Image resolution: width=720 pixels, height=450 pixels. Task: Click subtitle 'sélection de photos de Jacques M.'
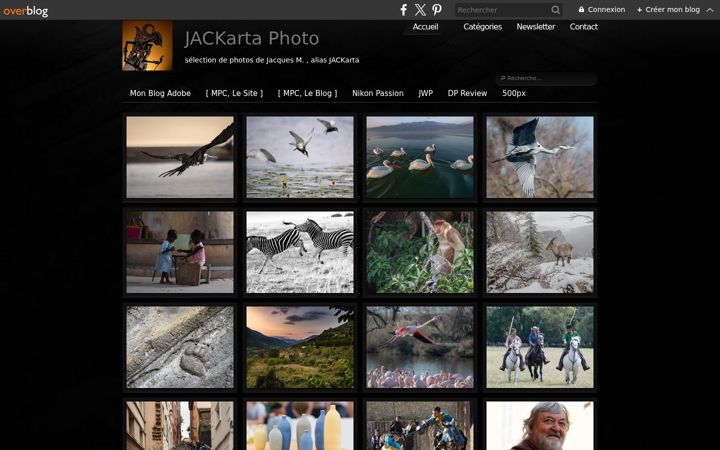coord(244,60)
